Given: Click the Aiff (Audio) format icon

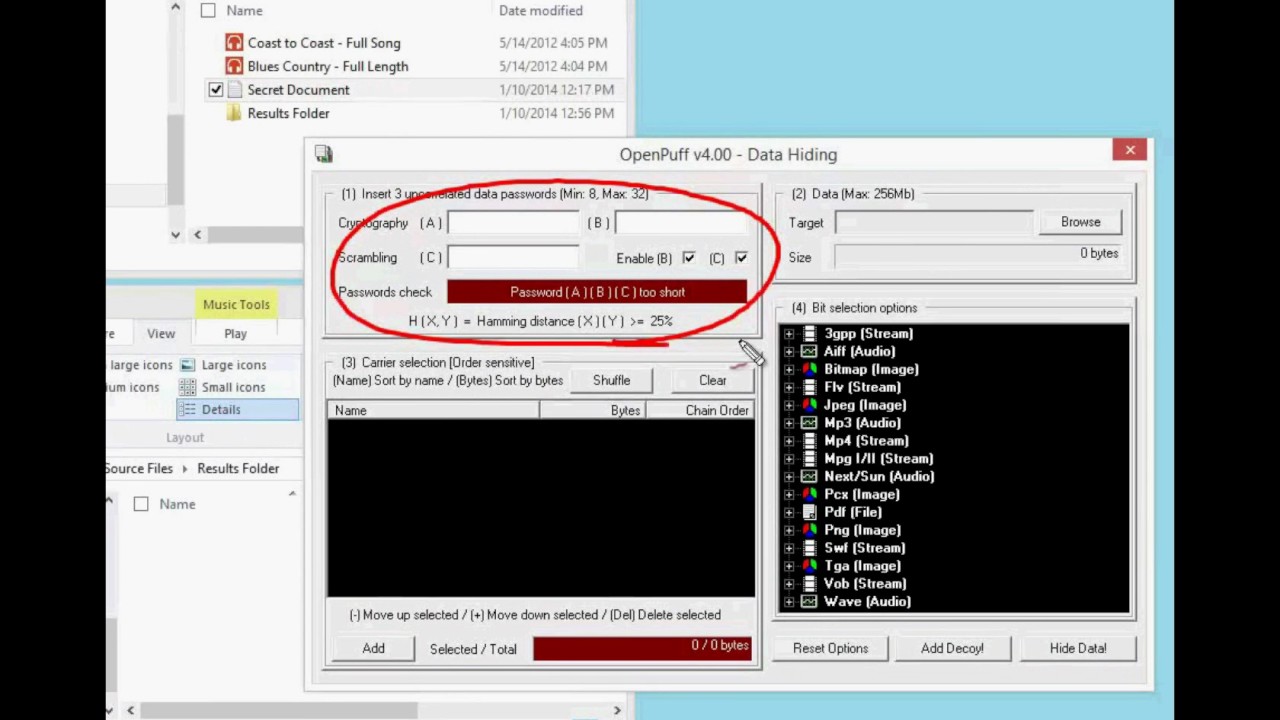Looking at the screenshot, I should click(x=809, y=352).
